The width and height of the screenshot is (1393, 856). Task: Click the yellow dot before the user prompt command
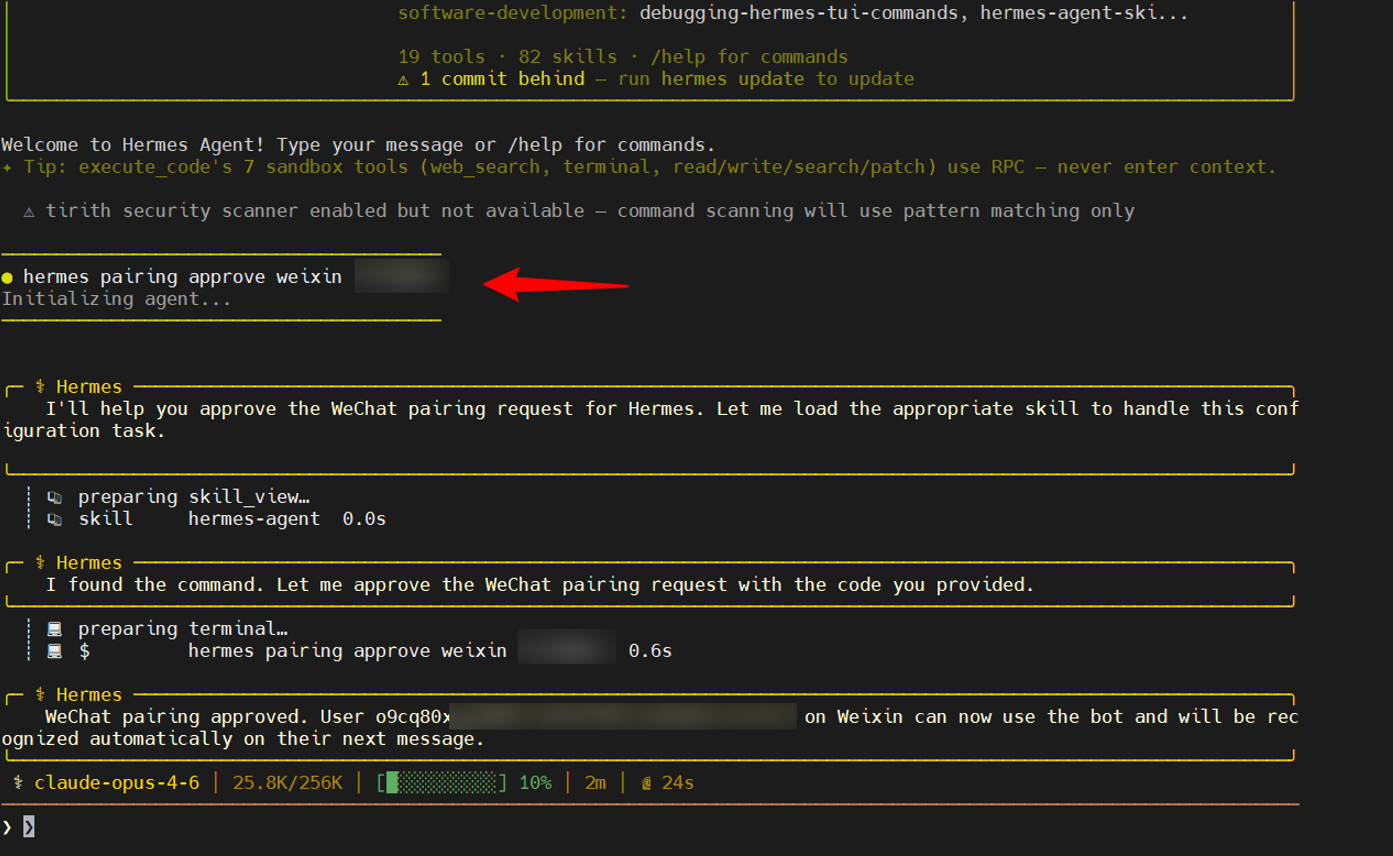pyautogui.click(x=7, y=277)
